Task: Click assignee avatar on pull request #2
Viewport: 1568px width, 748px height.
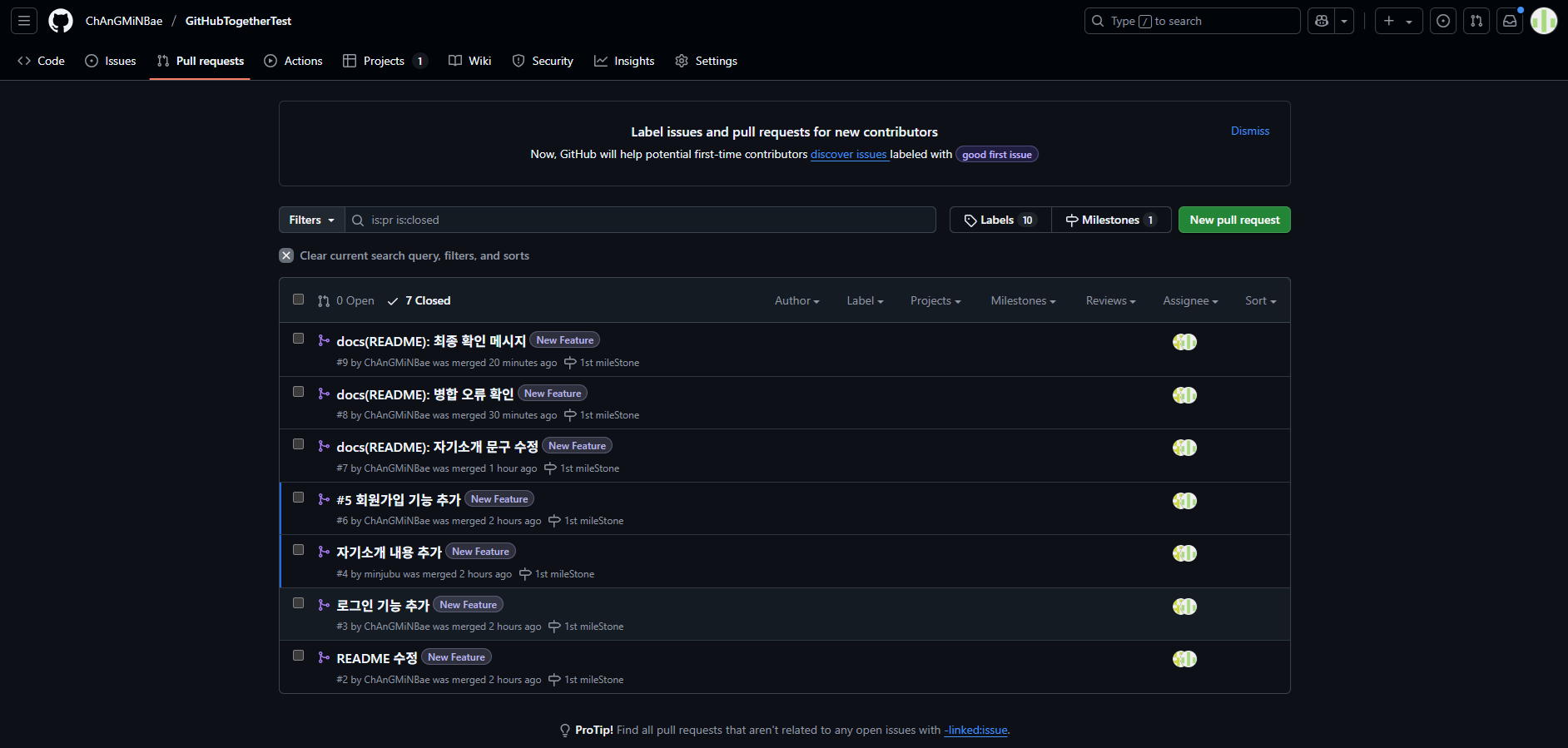Action: (x=1184, y=659)
